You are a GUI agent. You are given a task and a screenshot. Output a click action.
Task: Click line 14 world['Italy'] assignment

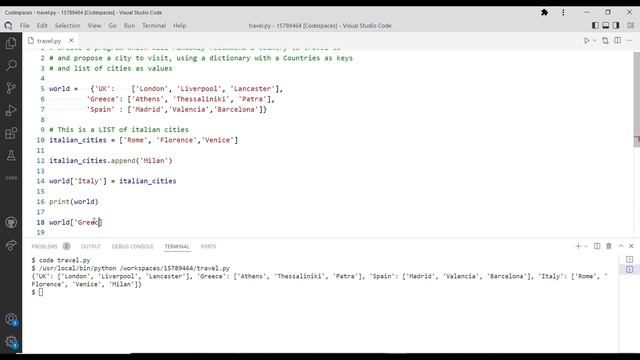coord(113,181)
